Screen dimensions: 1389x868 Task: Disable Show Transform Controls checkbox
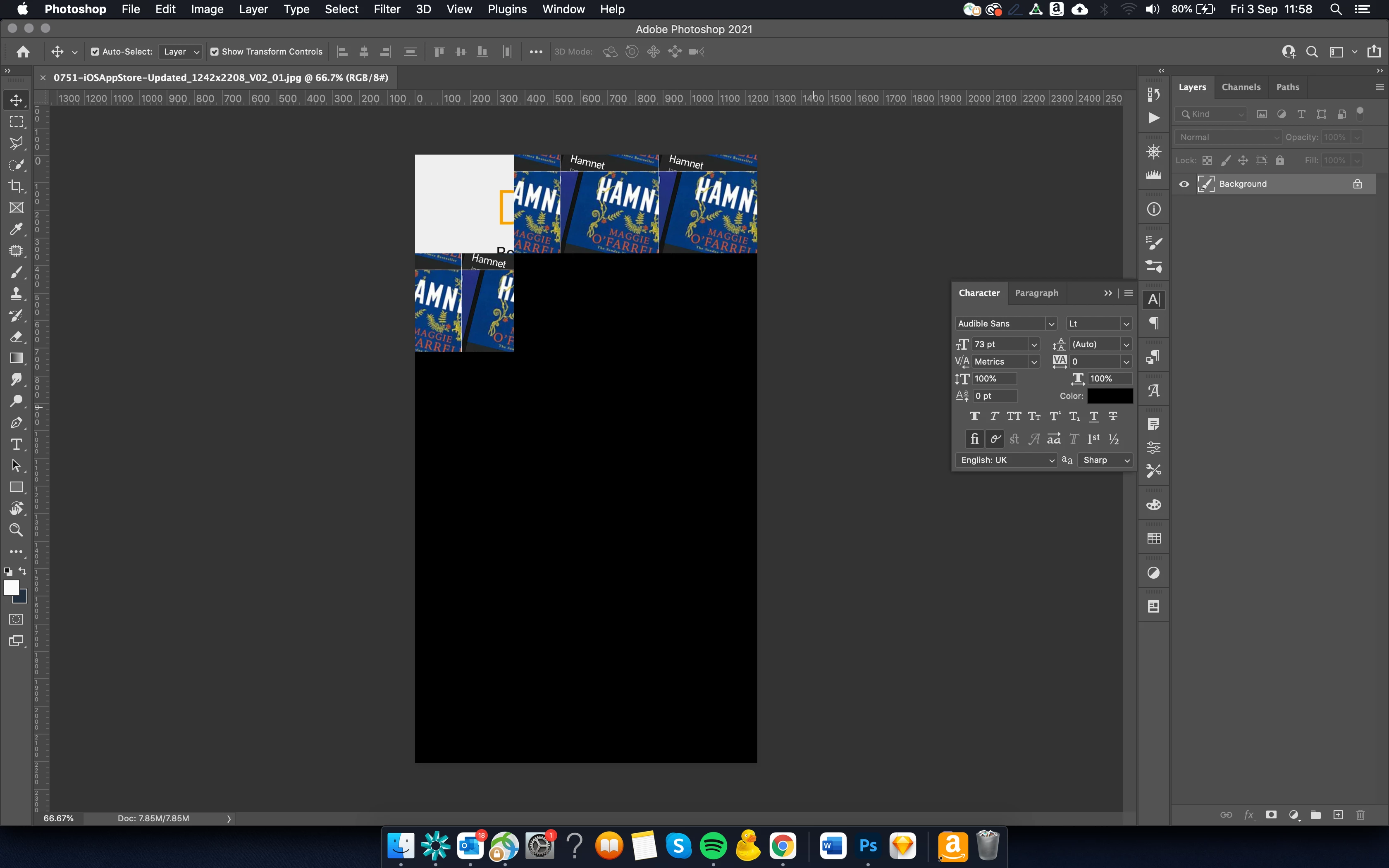point(215,52)
